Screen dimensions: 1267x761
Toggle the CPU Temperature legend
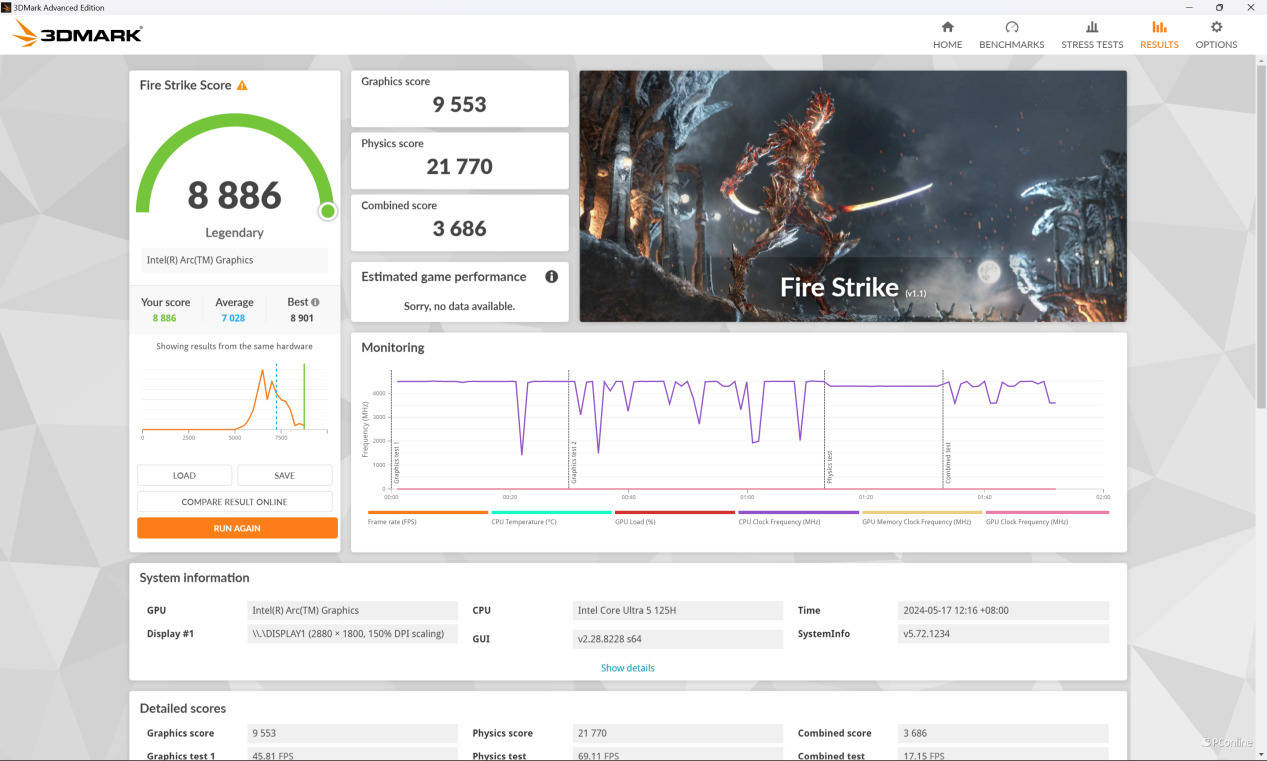[x=551, y=518]
